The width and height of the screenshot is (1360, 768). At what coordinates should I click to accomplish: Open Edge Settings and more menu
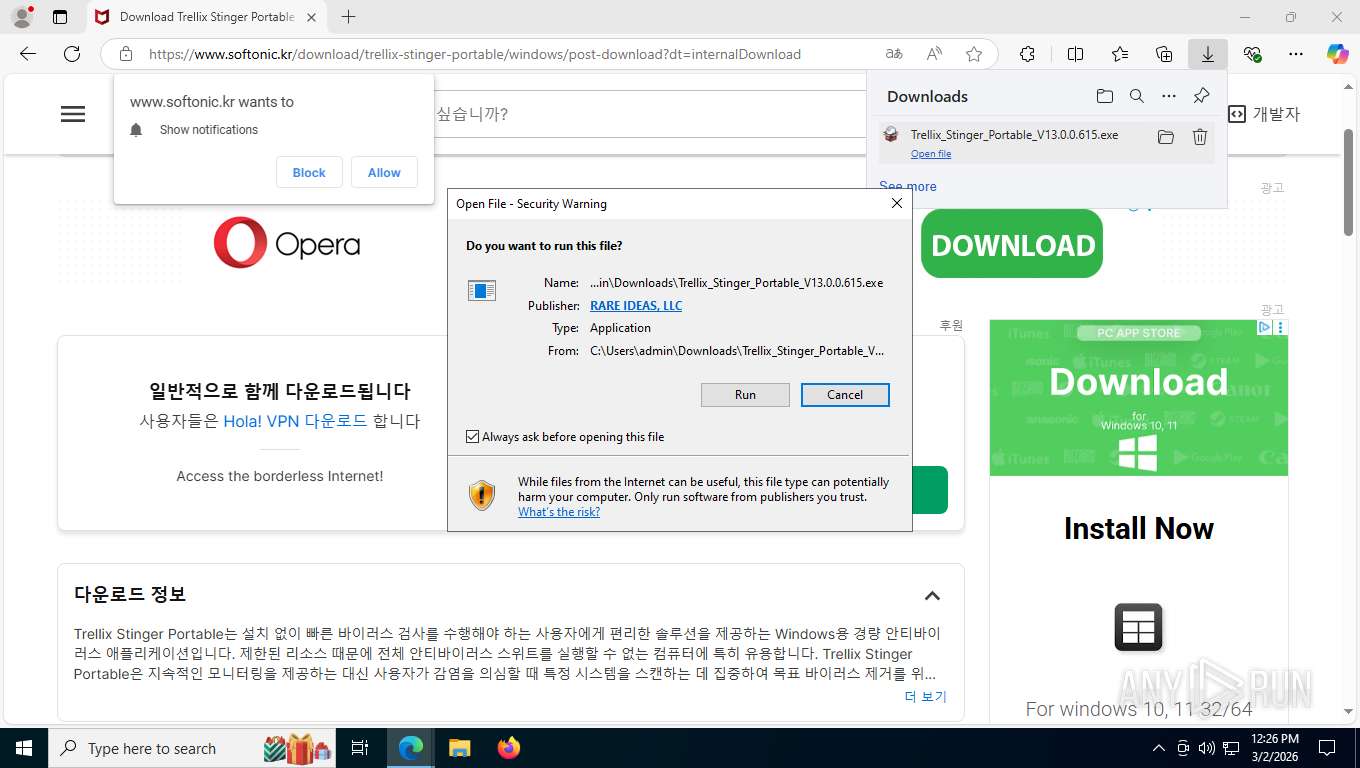[1296, 54]
